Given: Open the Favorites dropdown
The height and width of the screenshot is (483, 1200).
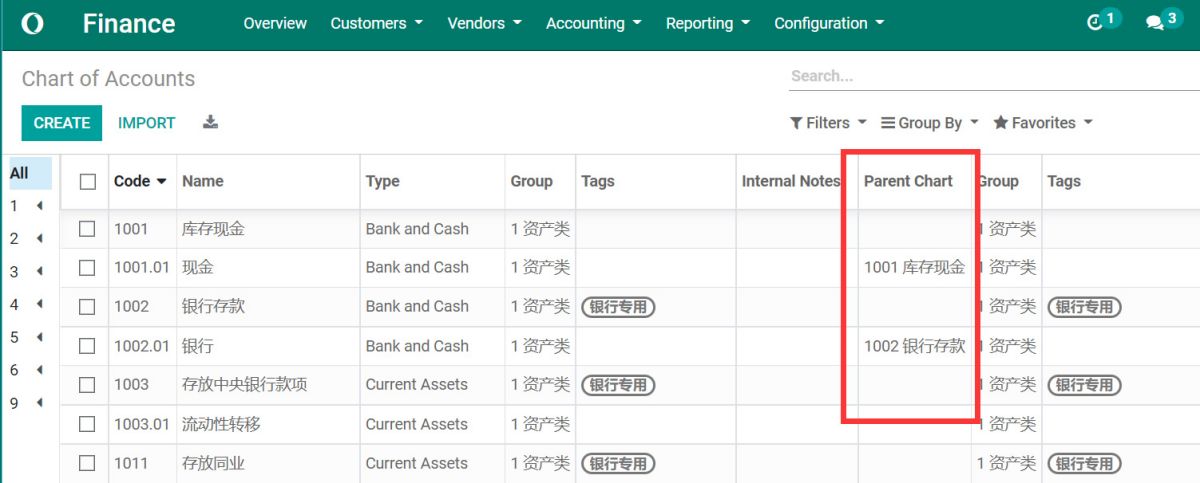Looking at the screenshot, I should coord(1042,123).
